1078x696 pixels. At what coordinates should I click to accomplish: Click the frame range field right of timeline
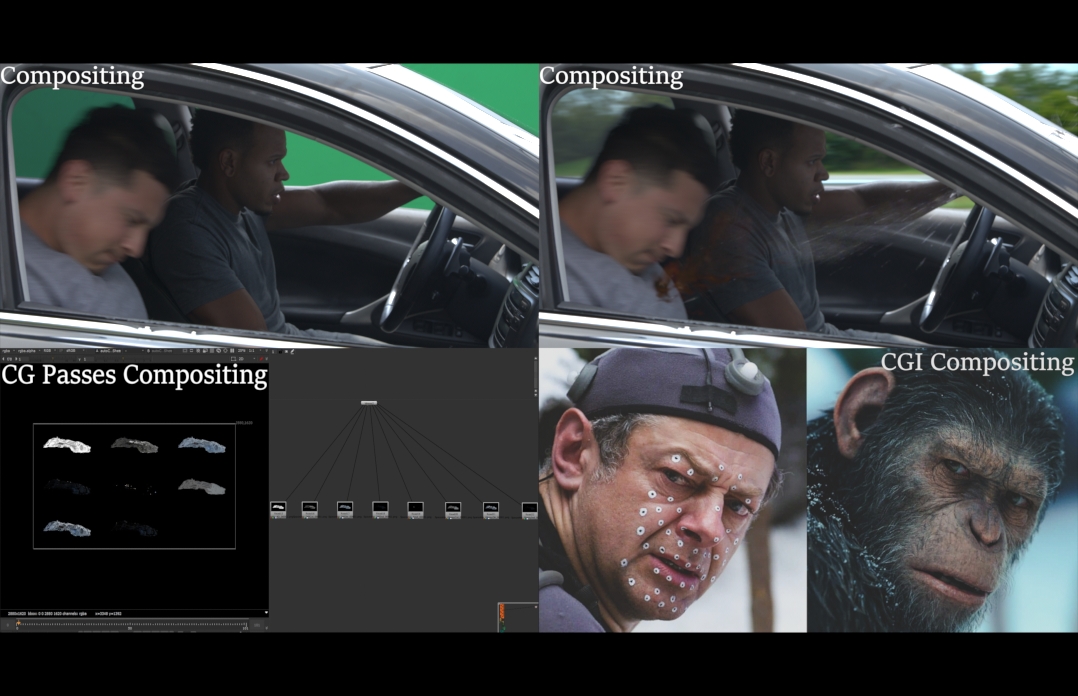click(x=257, y=625)
